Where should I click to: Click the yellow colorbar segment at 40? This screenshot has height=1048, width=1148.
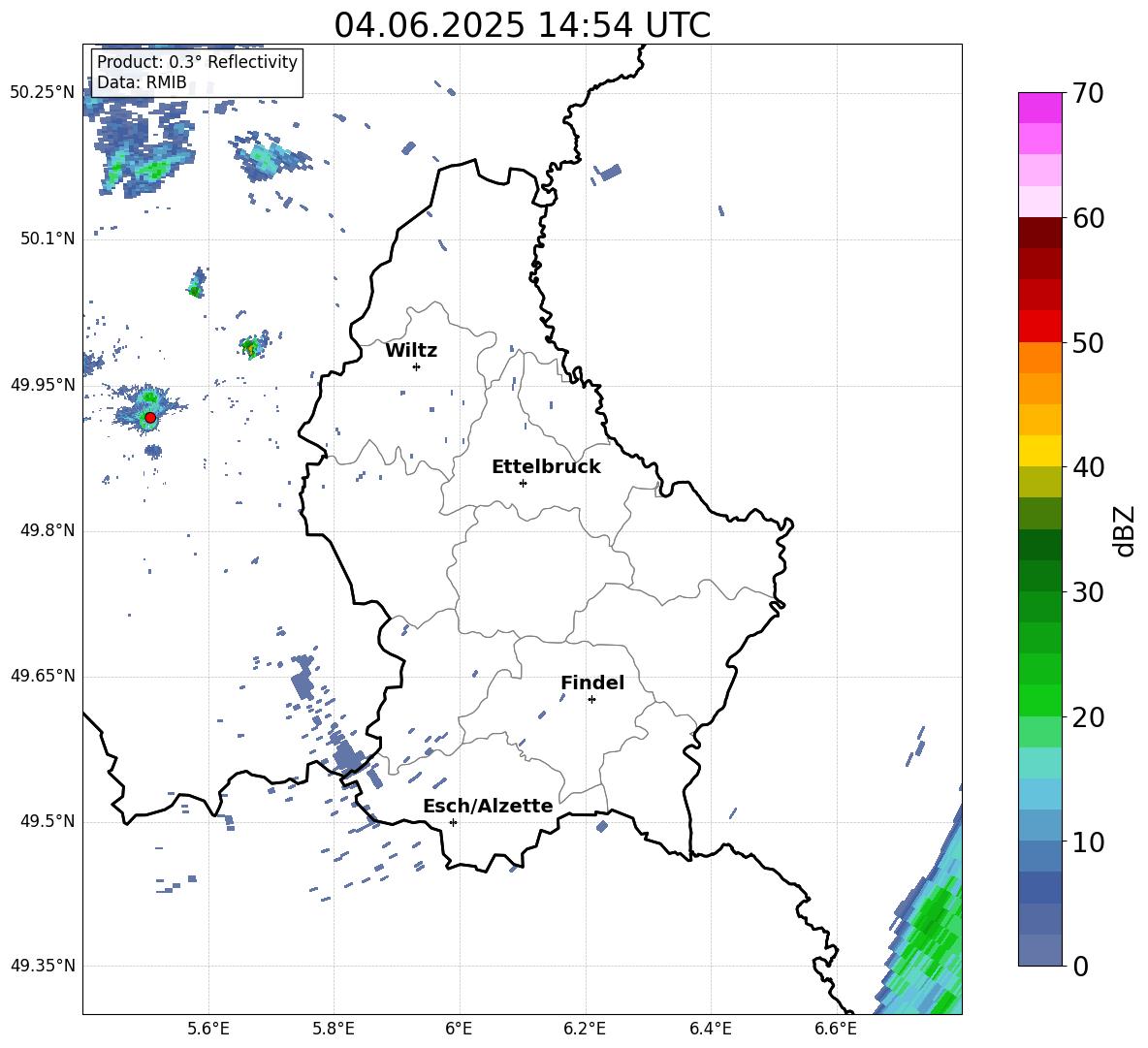(1040, 451)
